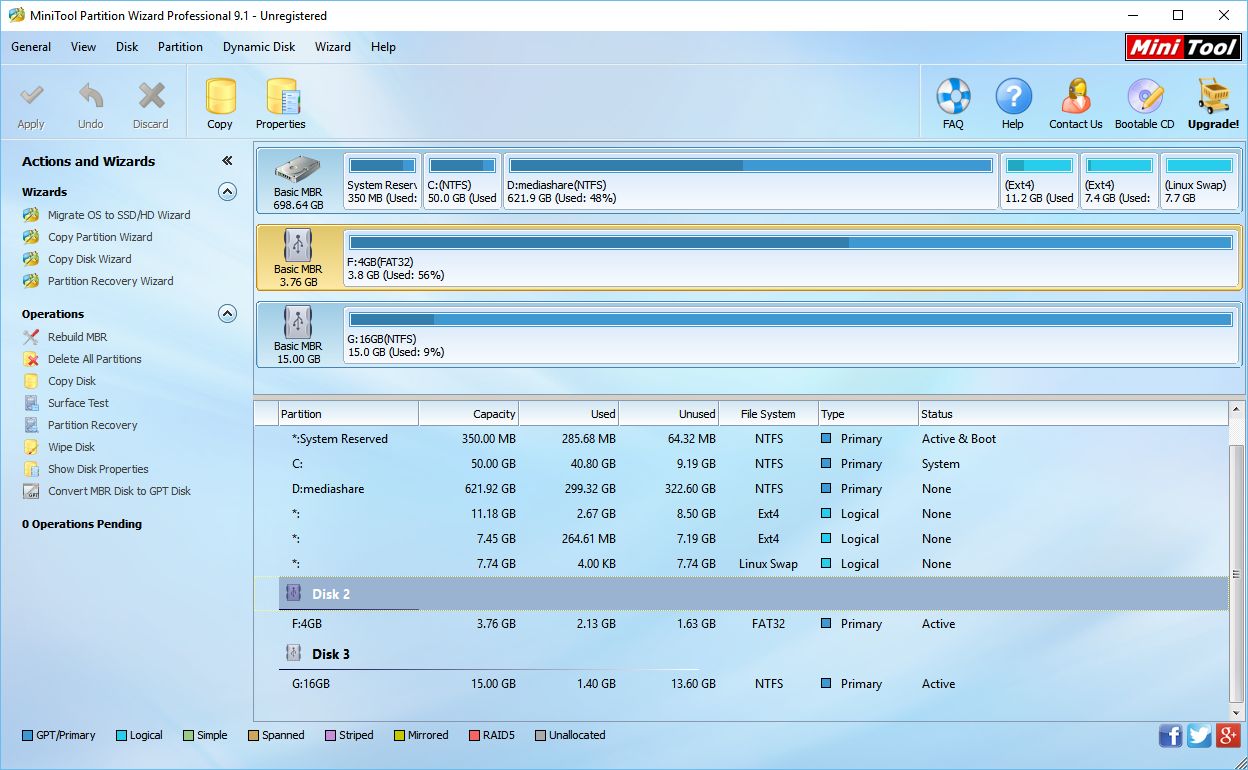1248x770 pixels.
Task: Launch the Copy Partition Wizard link
Action: click(x=100, y=237)
